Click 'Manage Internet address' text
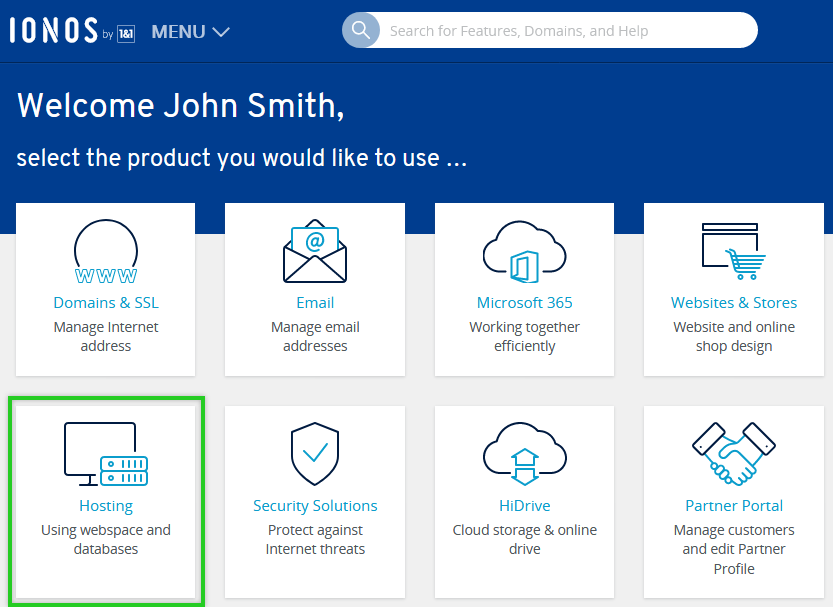The width and height of the screenshot is (833, 607). pyautogui.click(x=106, y=336)
